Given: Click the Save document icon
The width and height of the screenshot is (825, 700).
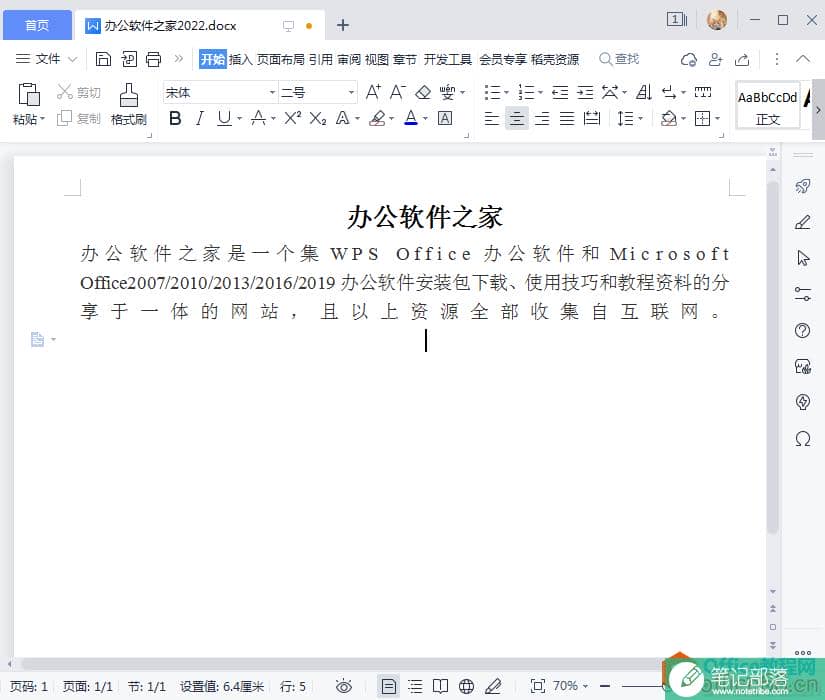Looking at the screenshot, I should [103, 59].
